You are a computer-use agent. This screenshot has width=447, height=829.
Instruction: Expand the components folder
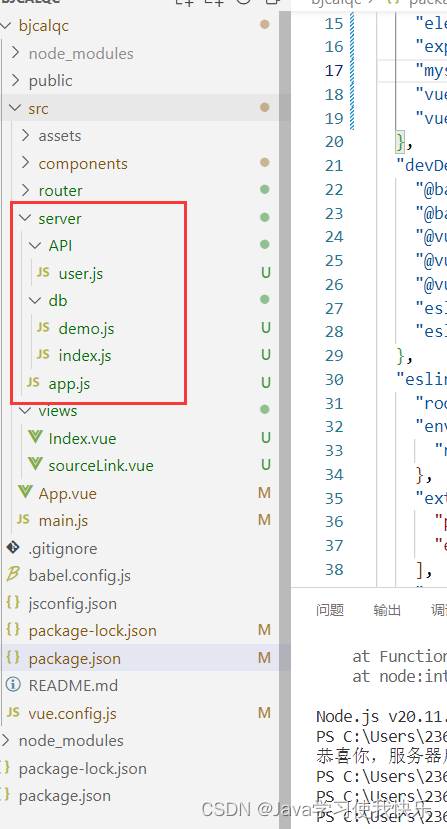click(x=26, y=163)
